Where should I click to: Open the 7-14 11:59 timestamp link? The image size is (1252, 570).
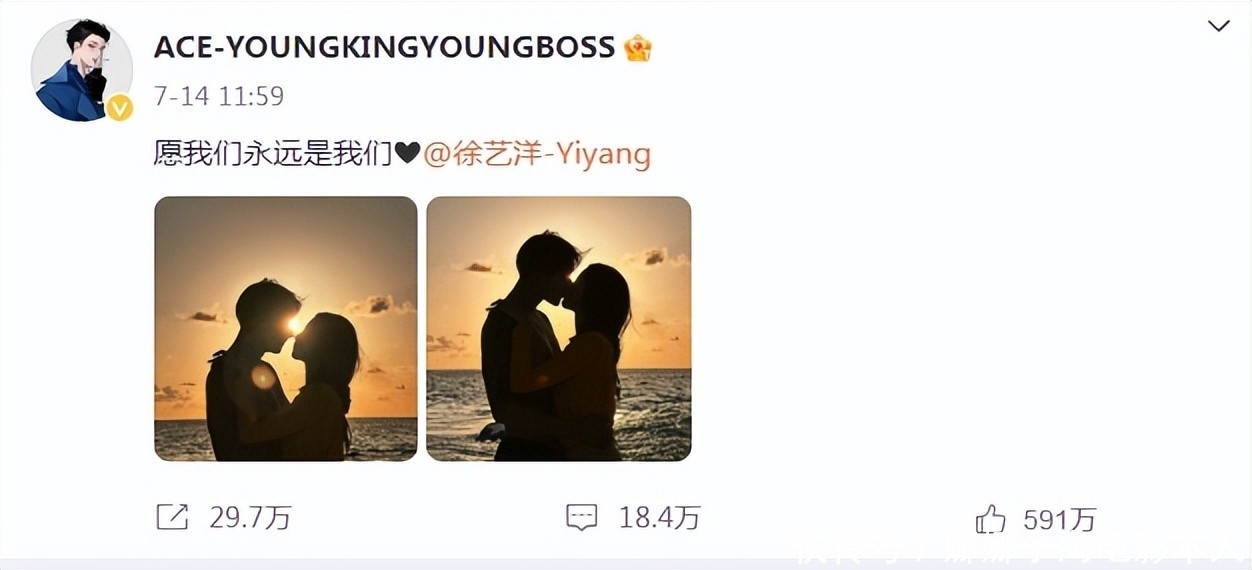coord(219,96)
